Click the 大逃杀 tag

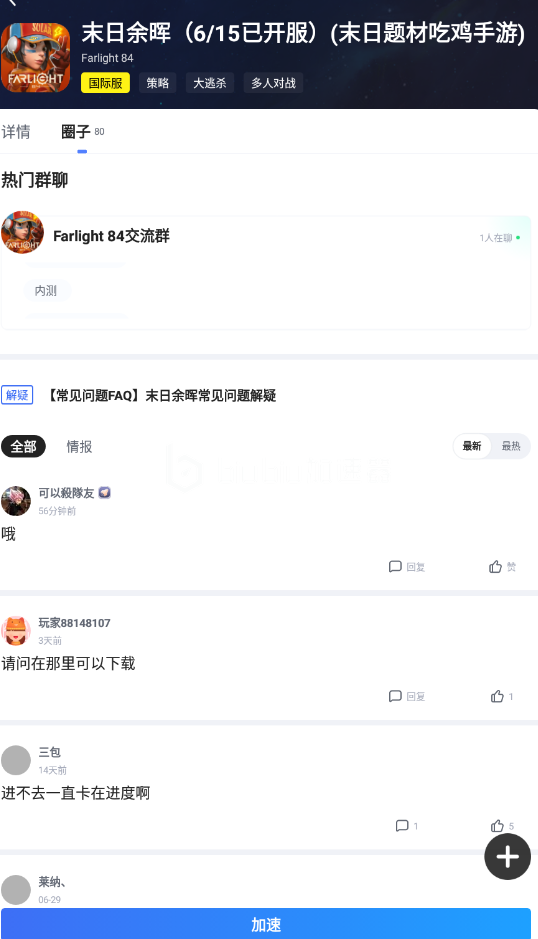point(210,83)
